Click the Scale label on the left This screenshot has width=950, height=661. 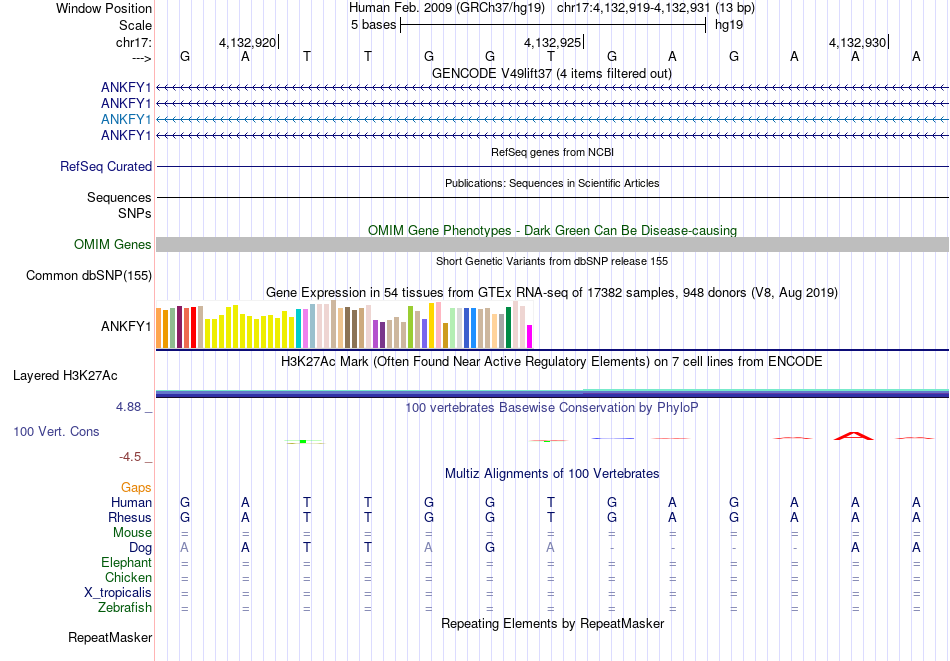tap(135, 25)
